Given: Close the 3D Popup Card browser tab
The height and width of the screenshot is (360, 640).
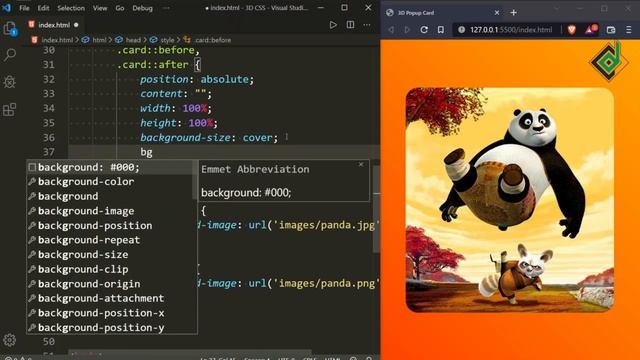Looking at the screenshot, I should 497,13.
